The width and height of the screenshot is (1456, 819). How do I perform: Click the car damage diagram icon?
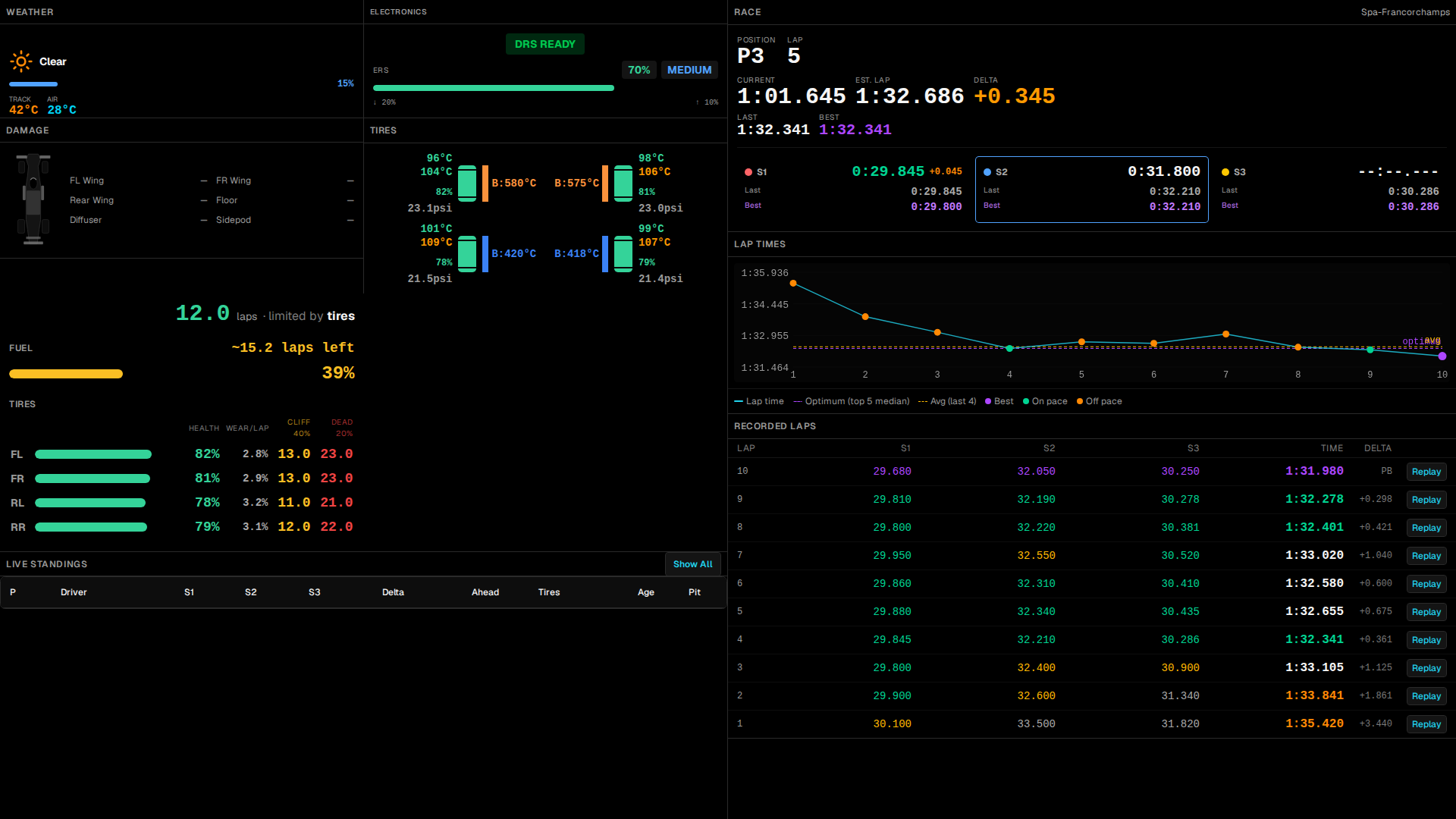coord(33,199)
